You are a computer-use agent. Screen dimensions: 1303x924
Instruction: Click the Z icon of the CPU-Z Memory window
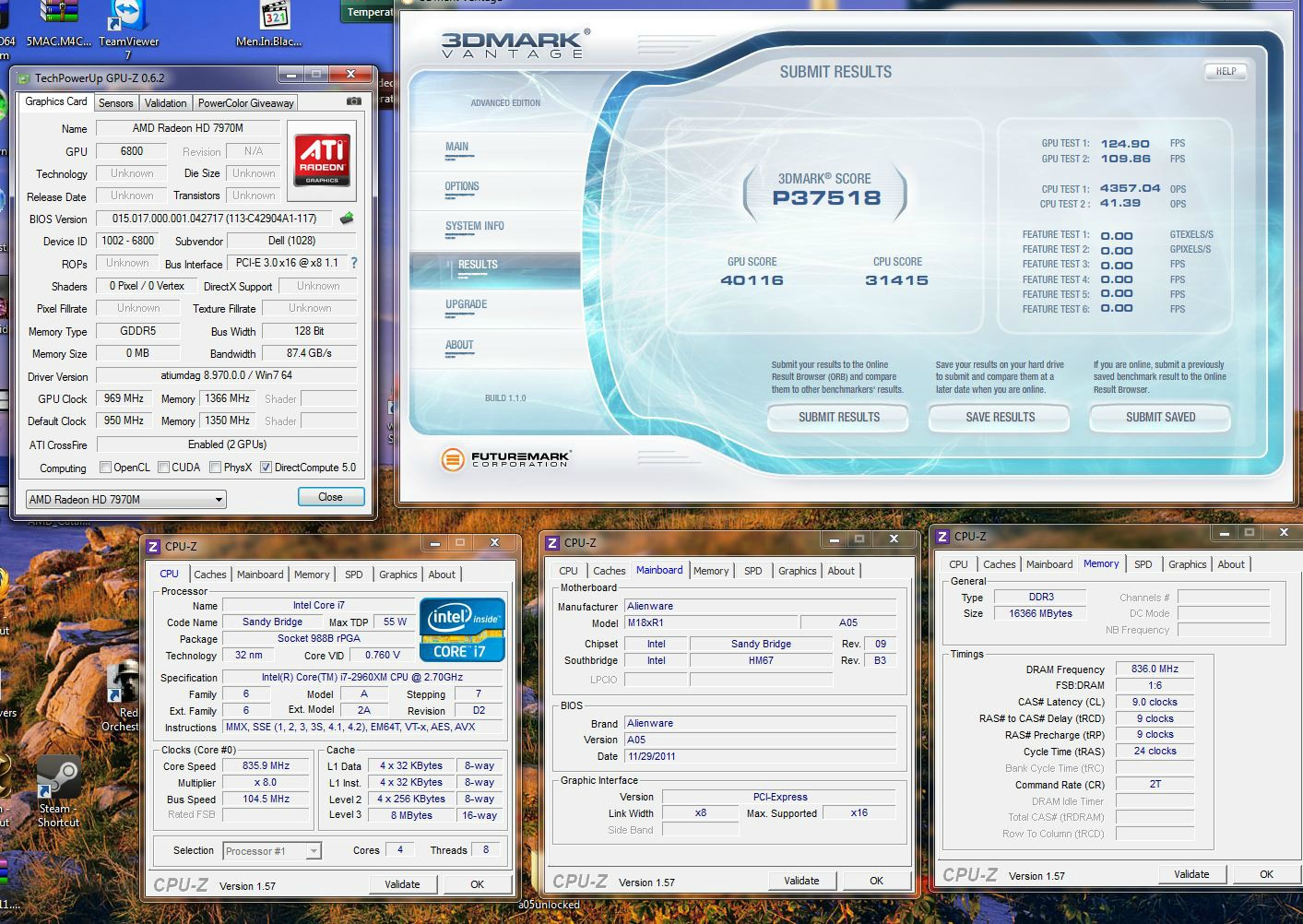942,536
